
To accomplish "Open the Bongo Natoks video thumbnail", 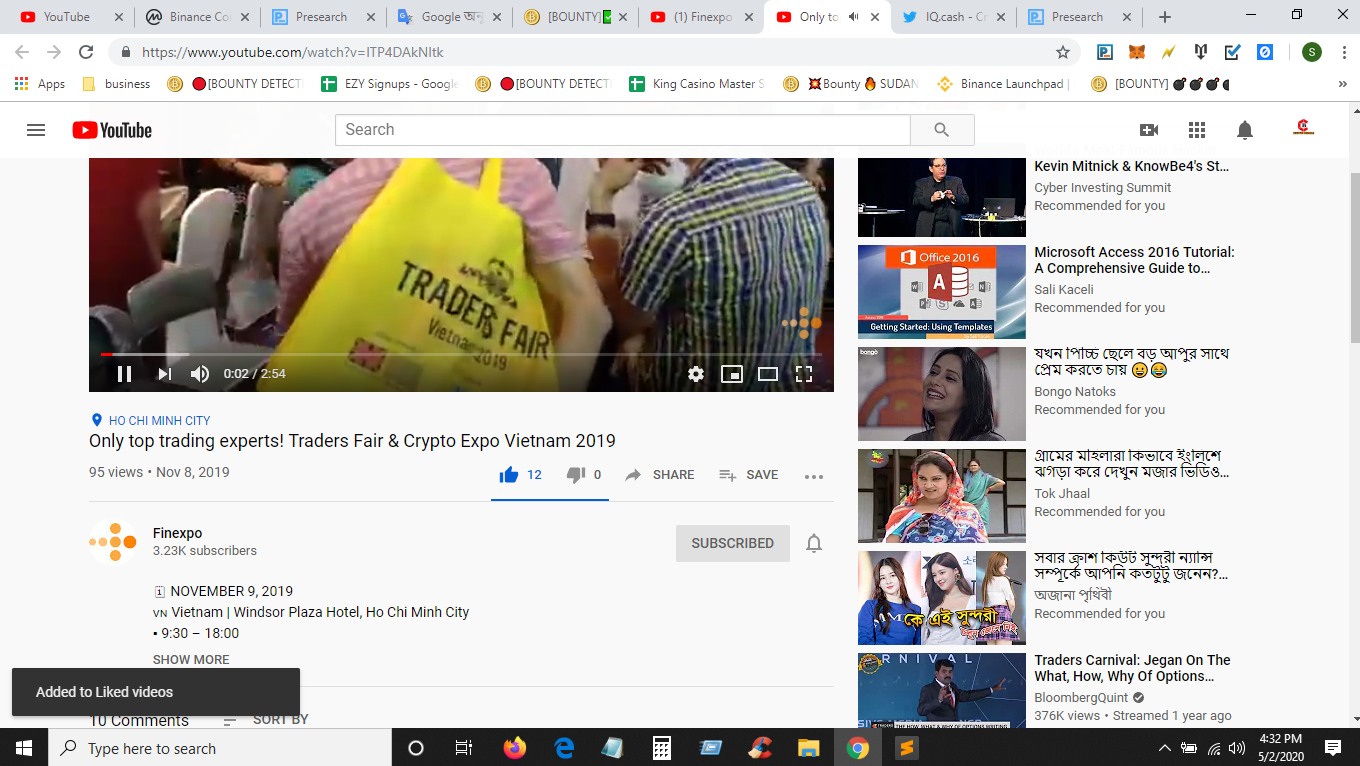I will point(942,394).
